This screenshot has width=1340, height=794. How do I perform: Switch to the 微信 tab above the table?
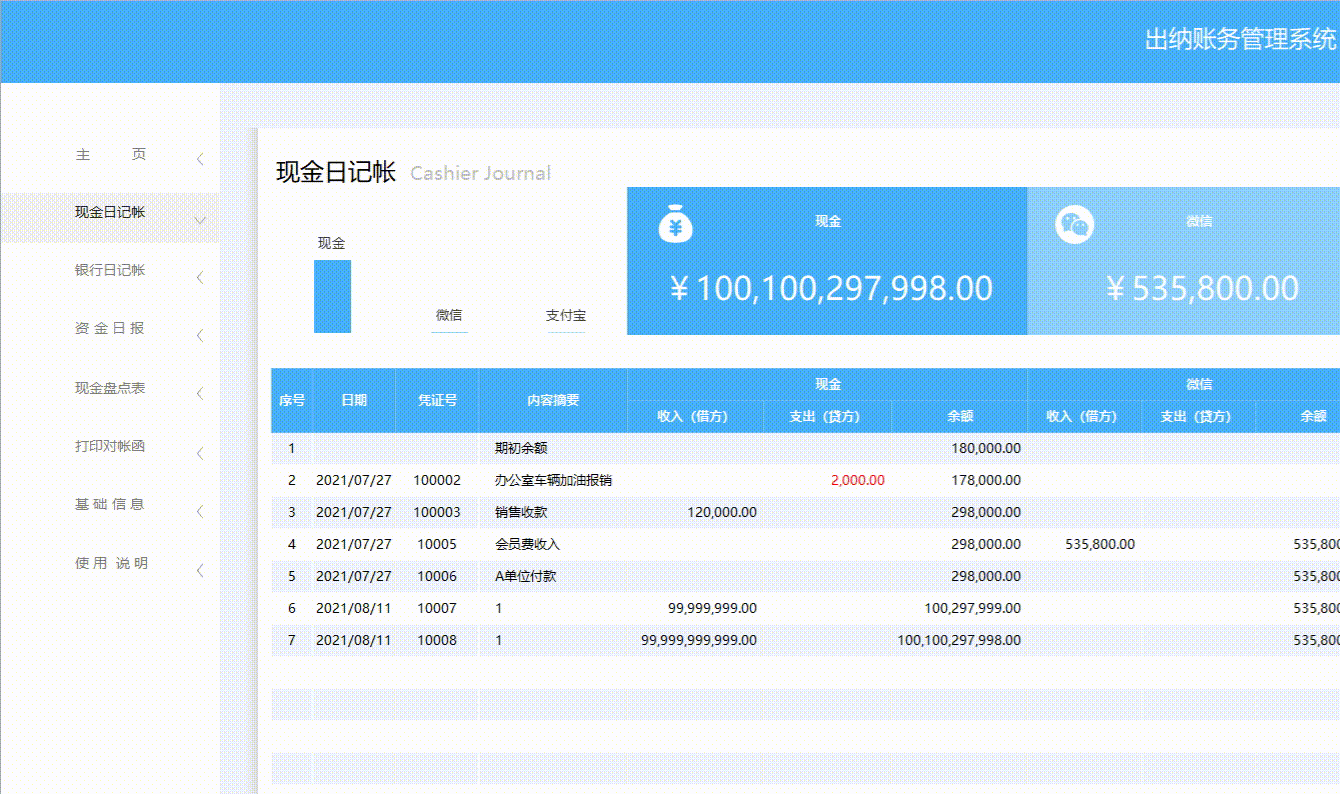point(449,315)
